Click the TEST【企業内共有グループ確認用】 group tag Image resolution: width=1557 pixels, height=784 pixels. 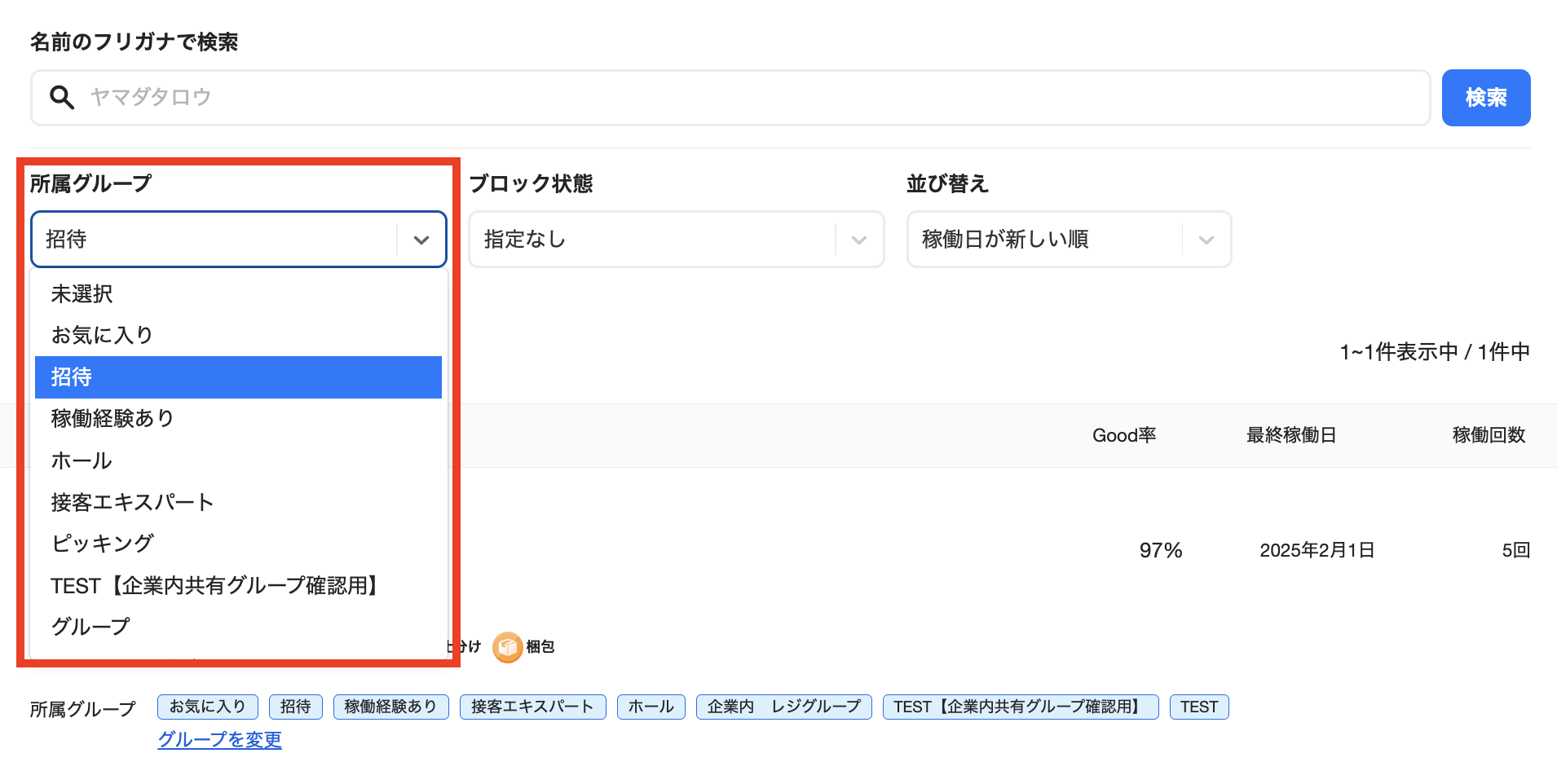[x=1021, y=707]
